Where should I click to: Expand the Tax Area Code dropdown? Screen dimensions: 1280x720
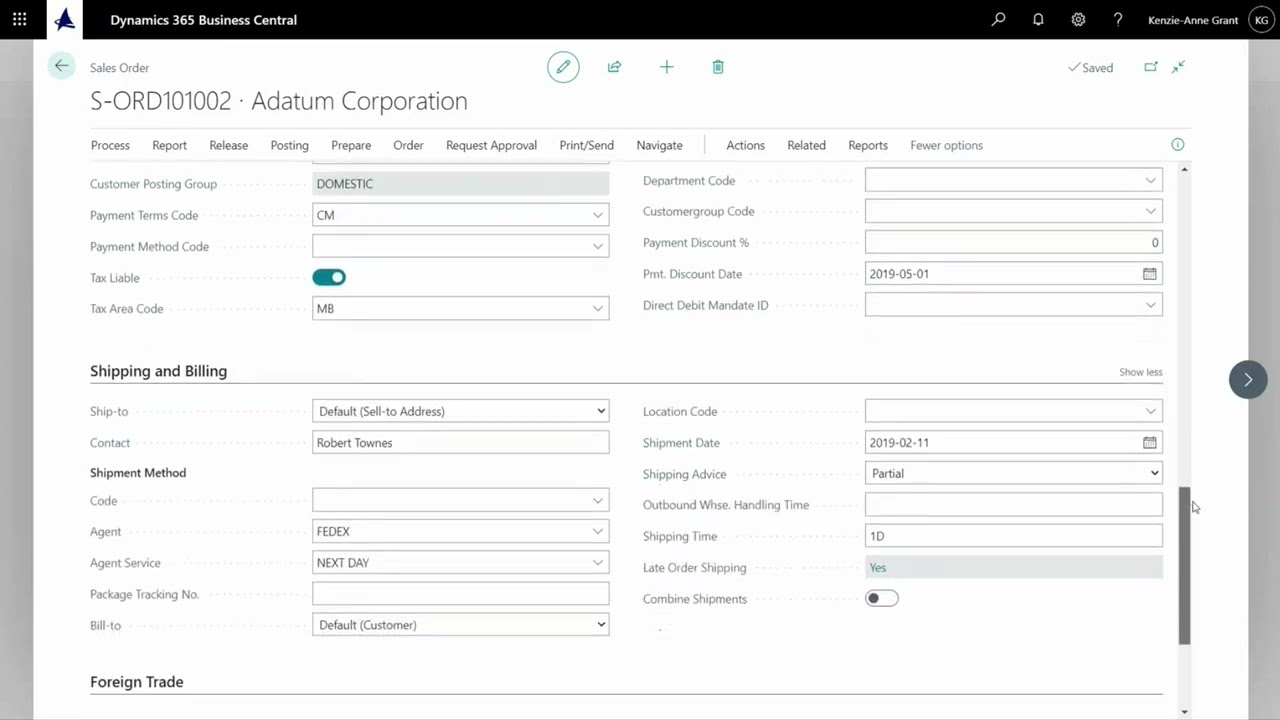(x=597, y=309)
